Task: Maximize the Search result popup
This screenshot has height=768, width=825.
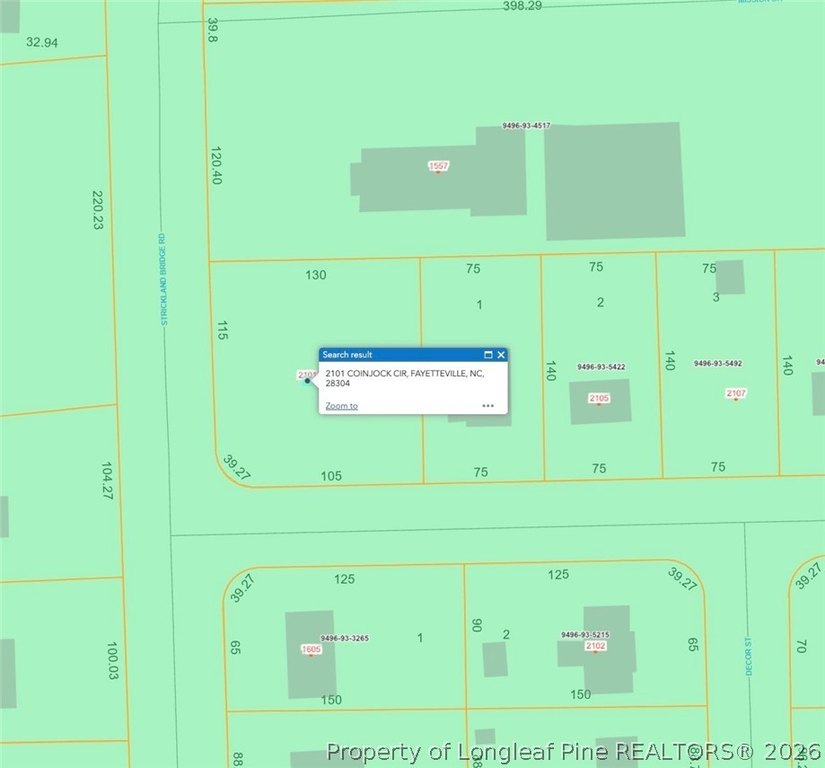Action: (488, 355)
